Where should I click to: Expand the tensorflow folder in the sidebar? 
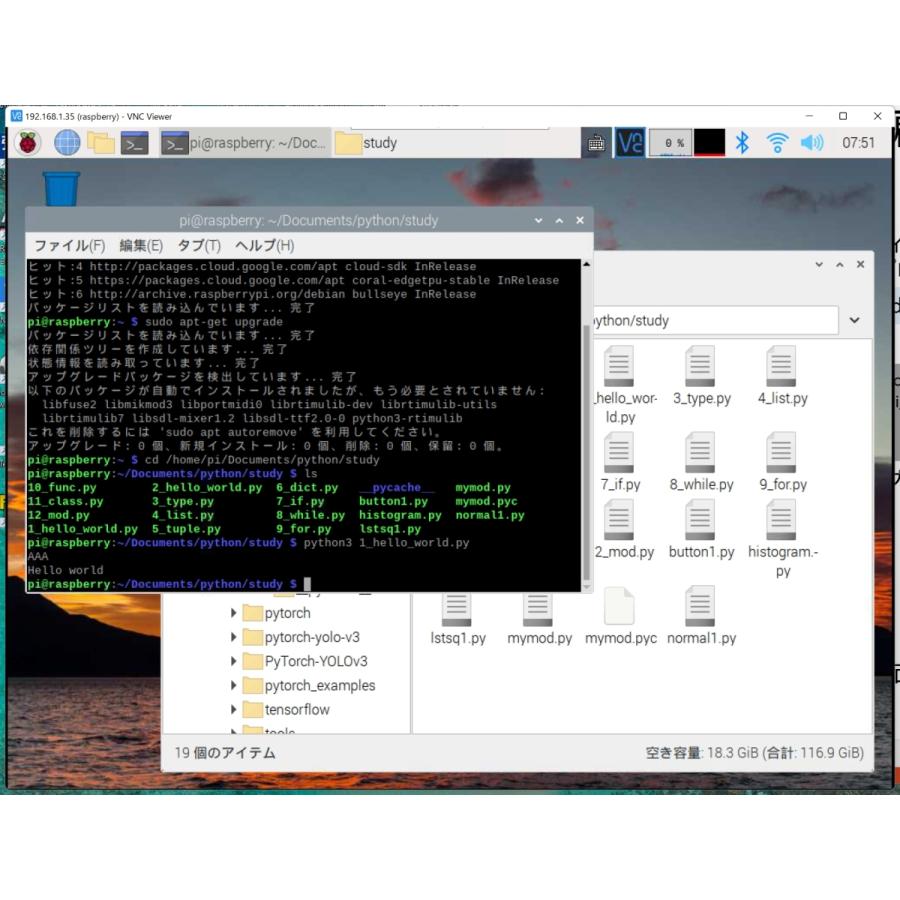234,709
